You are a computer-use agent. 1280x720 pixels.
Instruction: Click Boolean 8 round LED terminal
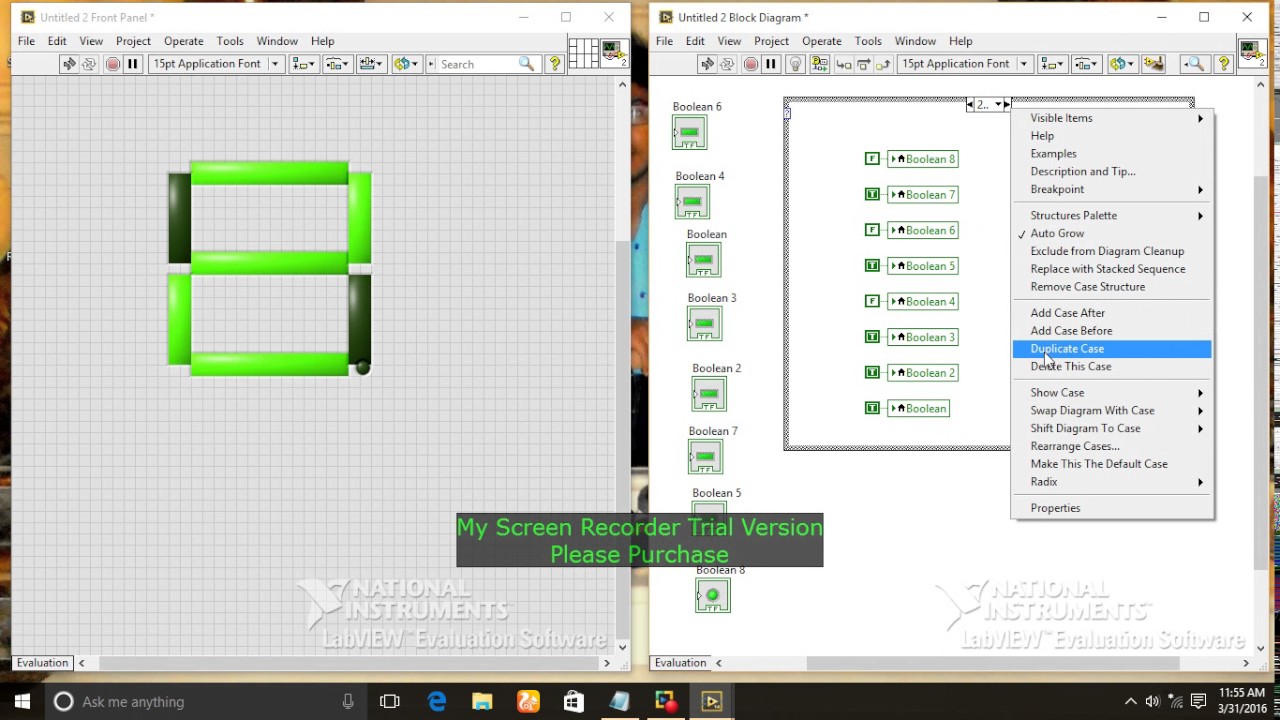point(712,596)
